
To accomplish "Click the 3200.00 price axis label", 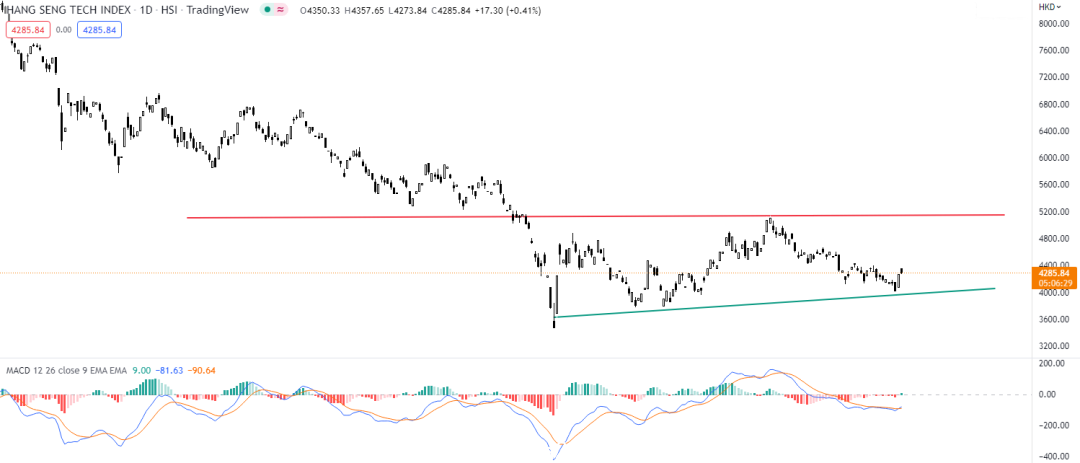I will [1055, 347].
